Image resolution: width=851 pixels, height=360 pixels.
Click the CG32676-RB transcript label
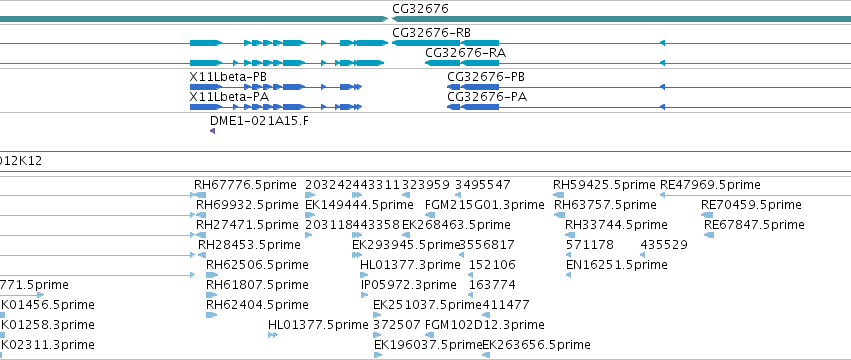pyautogui.click(x=431, y=33)
